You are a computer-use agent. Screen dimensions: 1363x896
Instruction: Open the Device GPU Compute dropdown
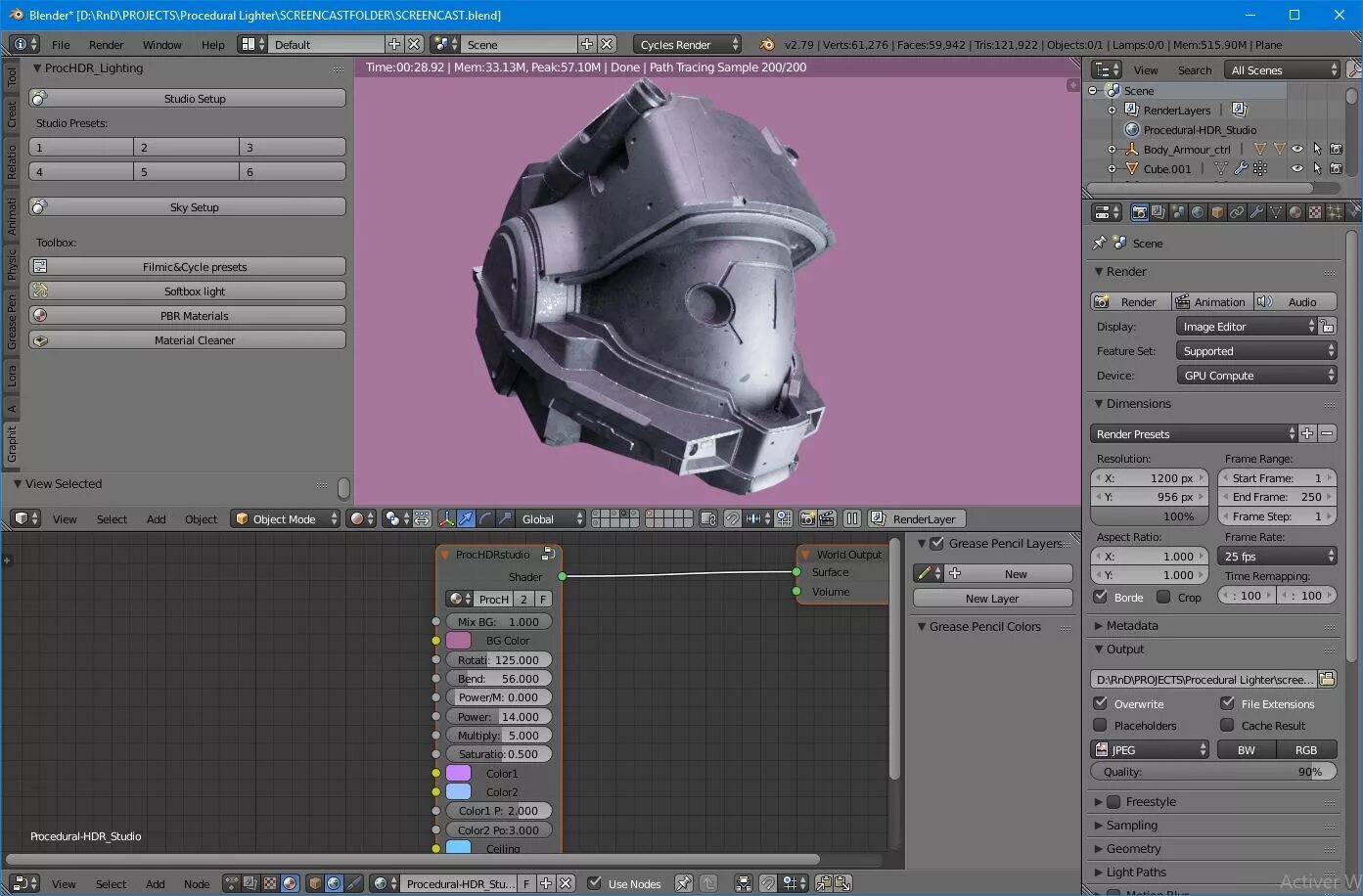[1256, 376]
